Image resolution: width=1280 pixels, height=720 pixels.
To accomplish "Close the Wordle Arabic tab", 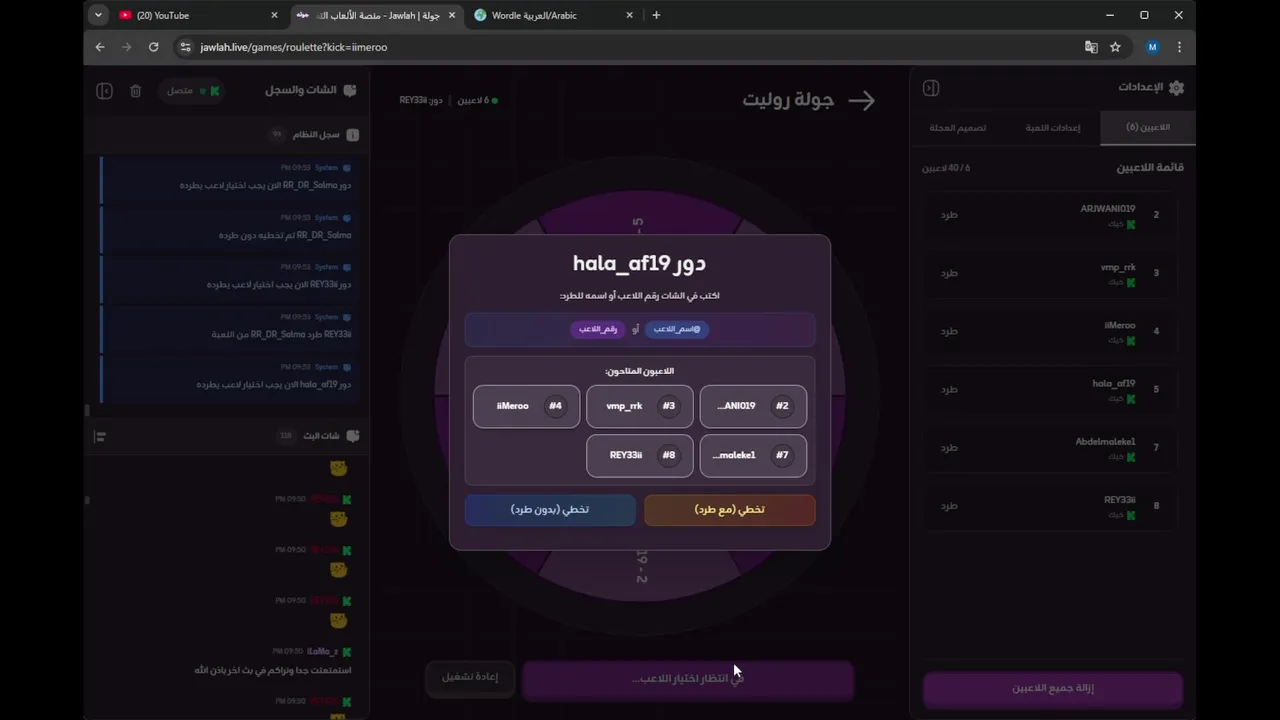I will click(x=629, y=15).
